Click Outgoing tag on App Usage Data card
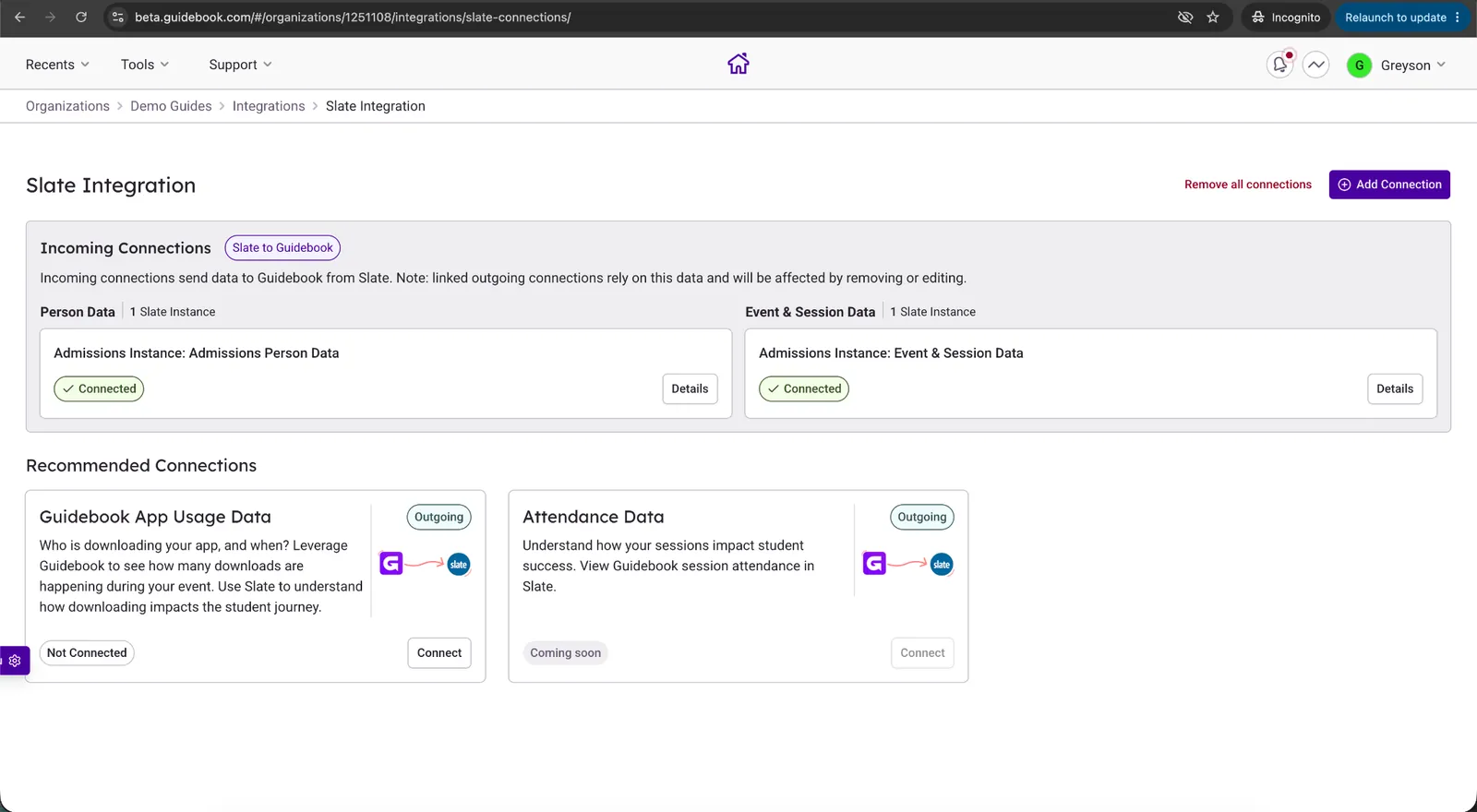1477x812 pixels. (x=438, y=517)
